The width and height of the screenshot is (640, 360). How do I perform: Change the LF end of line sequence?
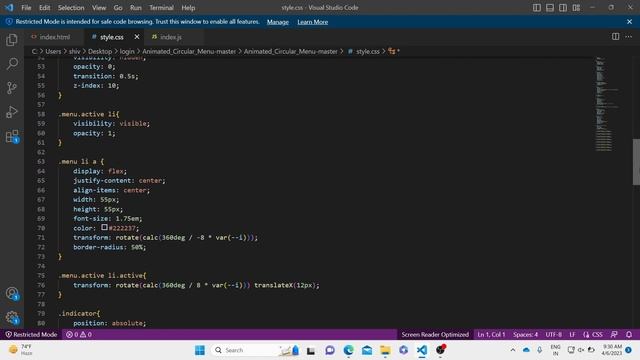(572, 334)
